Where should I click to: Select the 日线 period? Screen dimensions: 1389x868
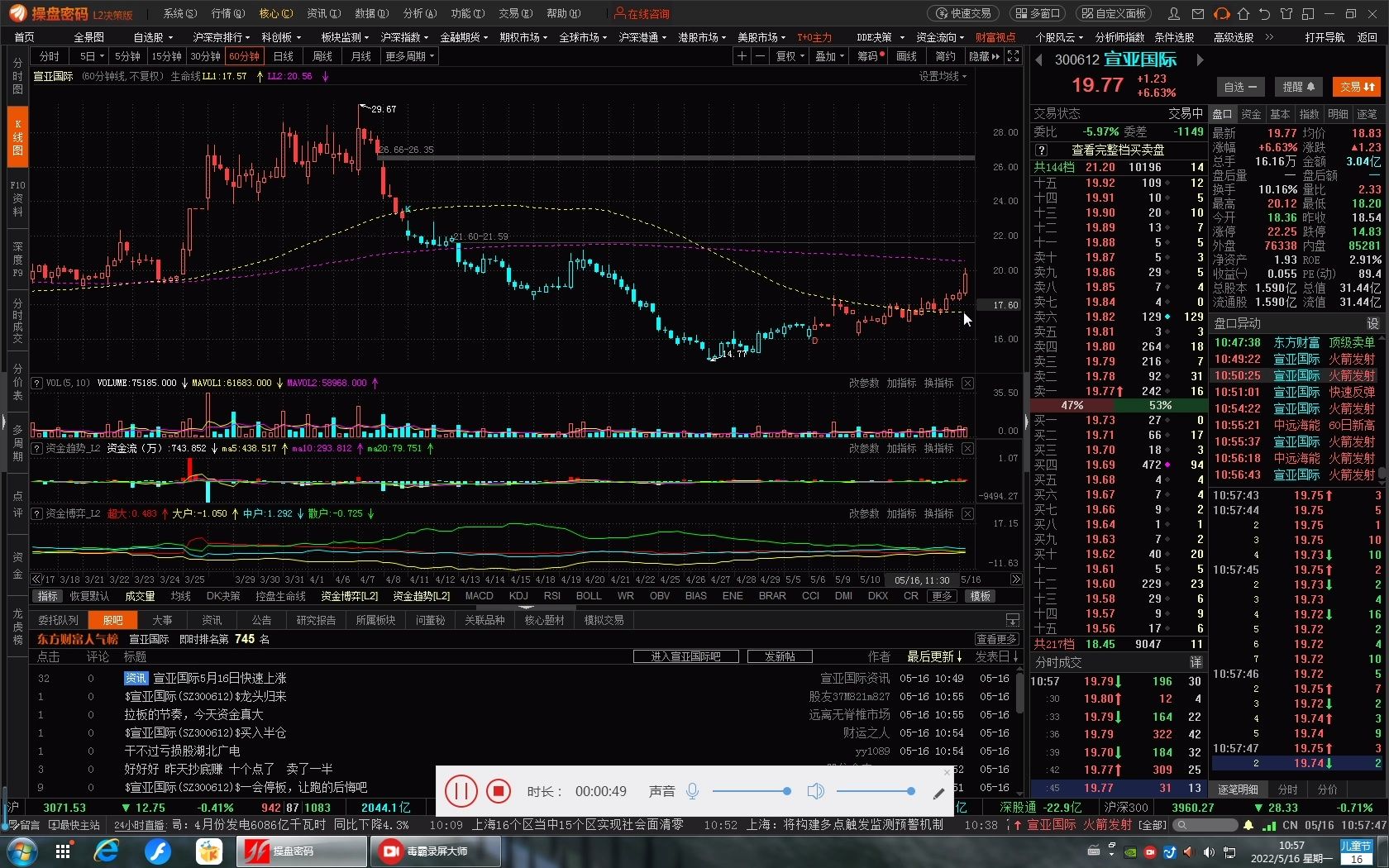[x=284, y=56]
